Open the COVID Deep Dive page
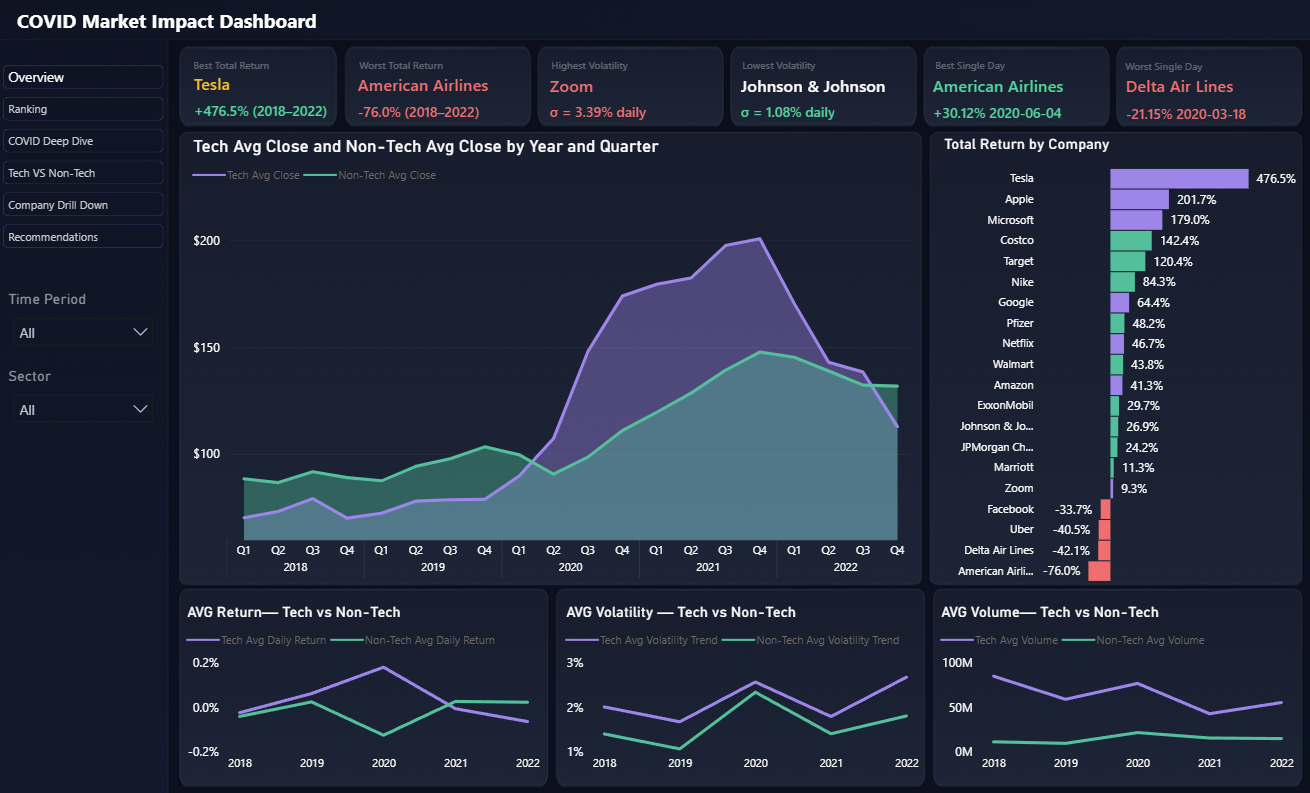This screenshot has height=793, width=1310. [83, 141]
